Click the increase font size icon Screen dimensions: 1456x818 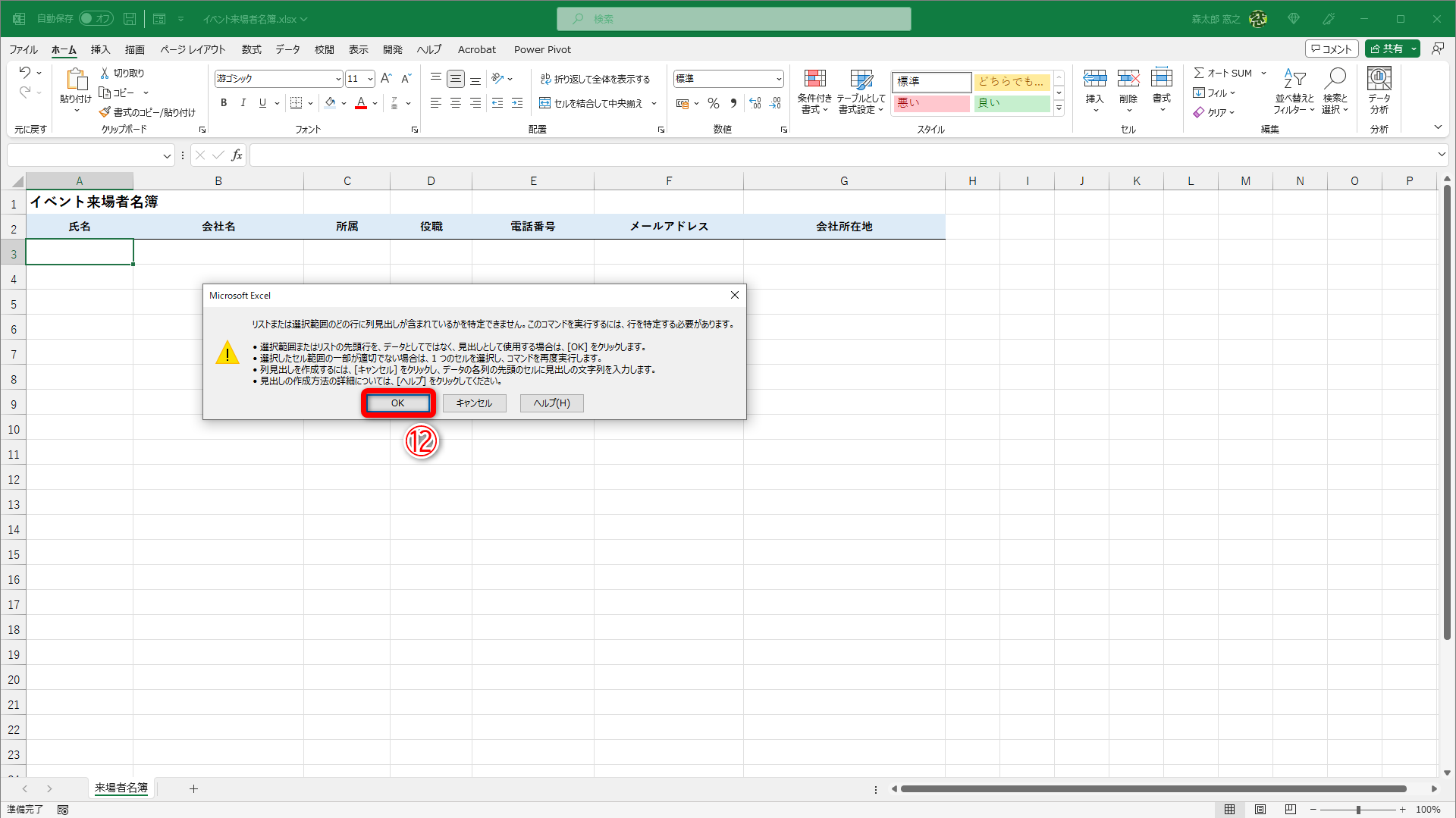pyautogui.click(x=386, y=78)
